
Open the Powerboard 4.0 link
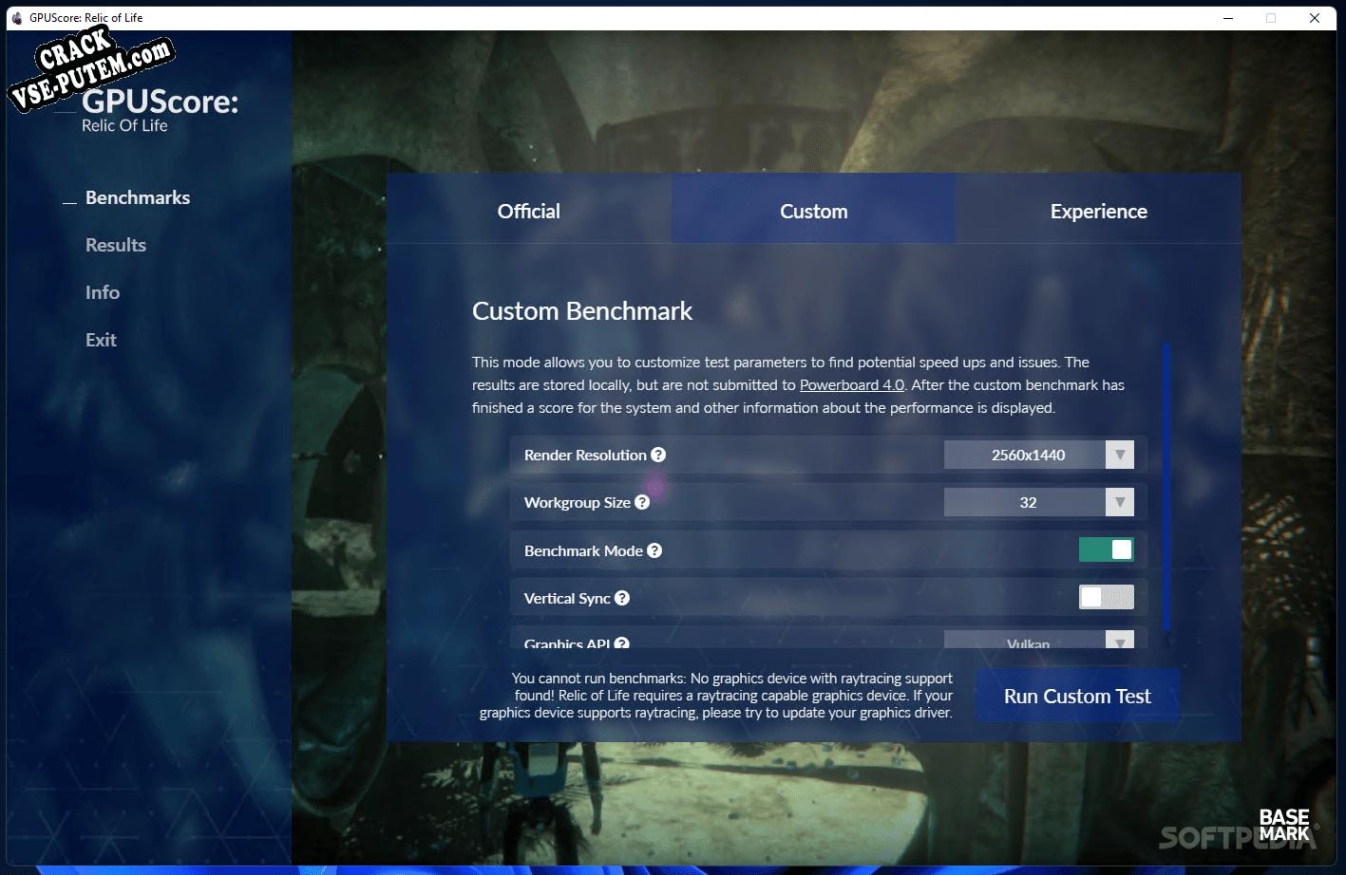(x=853, y=385)
